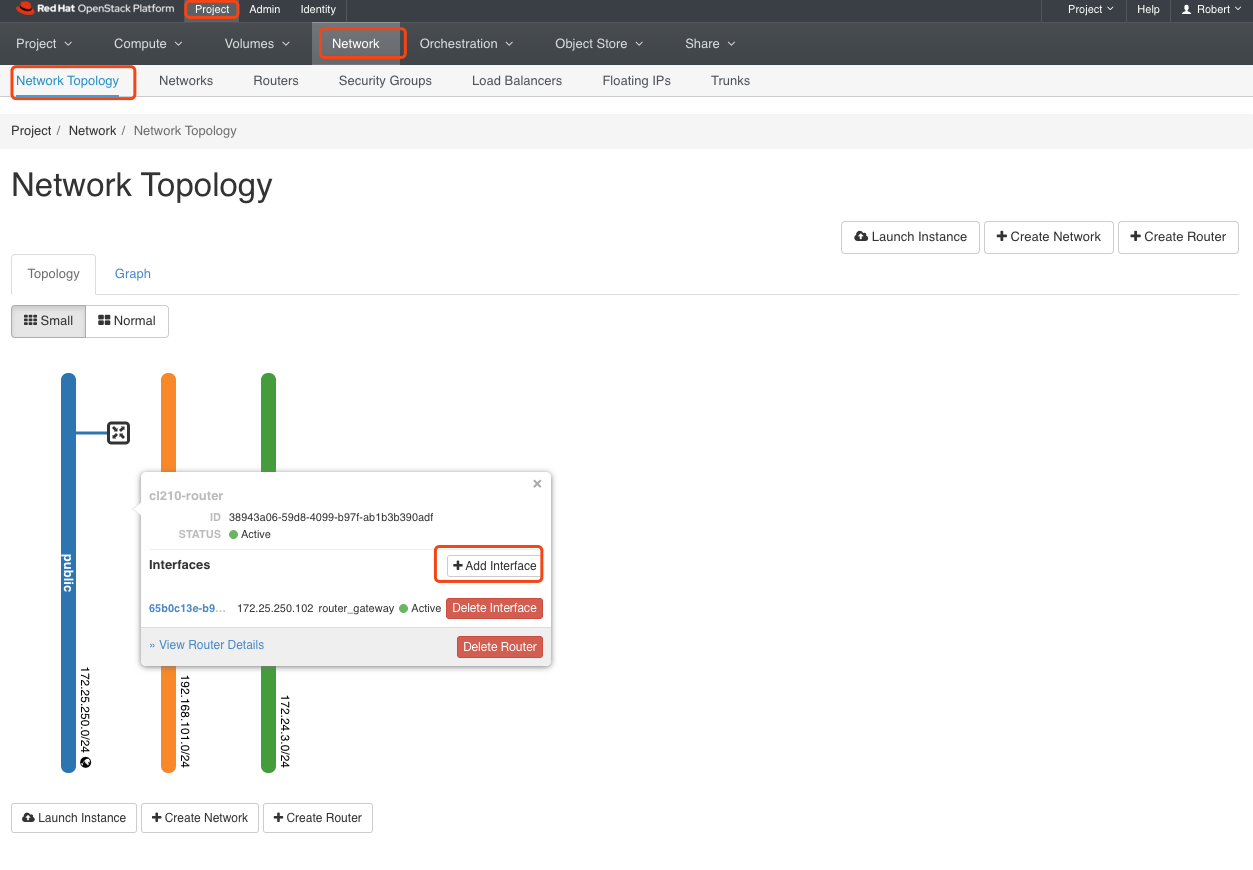Screen dimensions: 1253x870
Task: Click the user icon for Robert
Action: (1187, 10)
